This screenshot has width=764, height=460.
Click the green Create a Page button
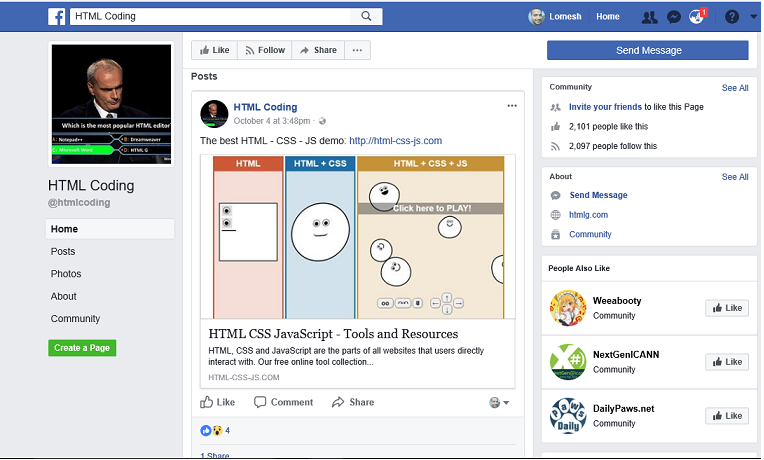click(82, 348)
